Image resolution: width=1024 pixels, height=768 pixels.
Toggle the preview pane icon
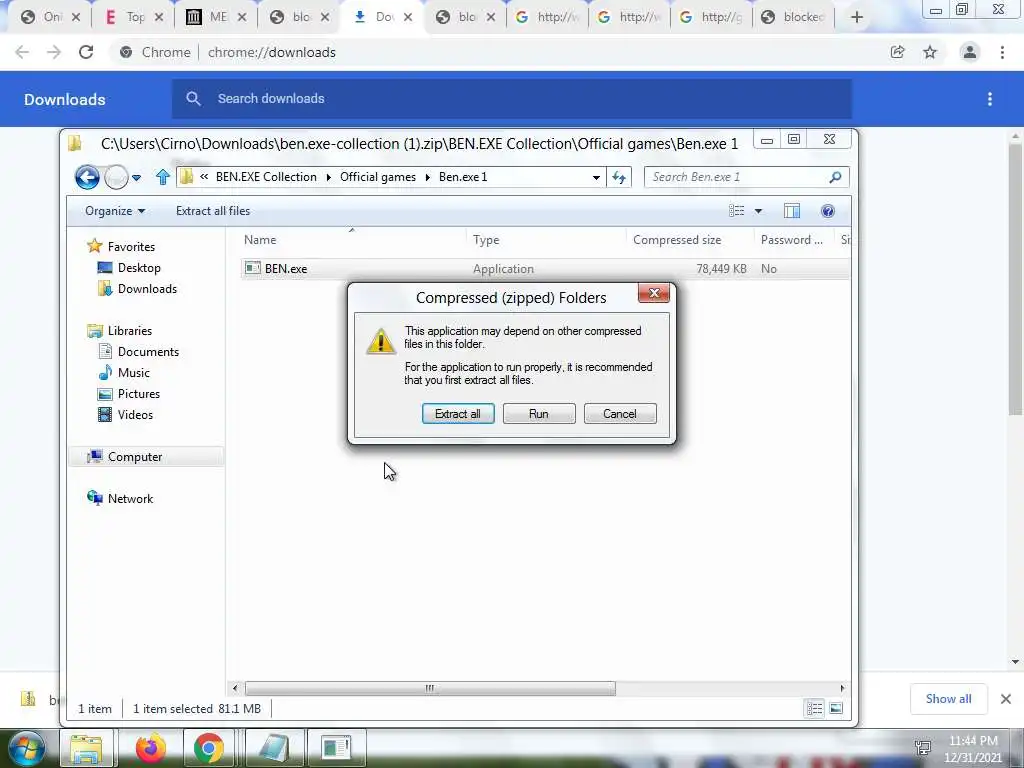[x=792, y=210]
